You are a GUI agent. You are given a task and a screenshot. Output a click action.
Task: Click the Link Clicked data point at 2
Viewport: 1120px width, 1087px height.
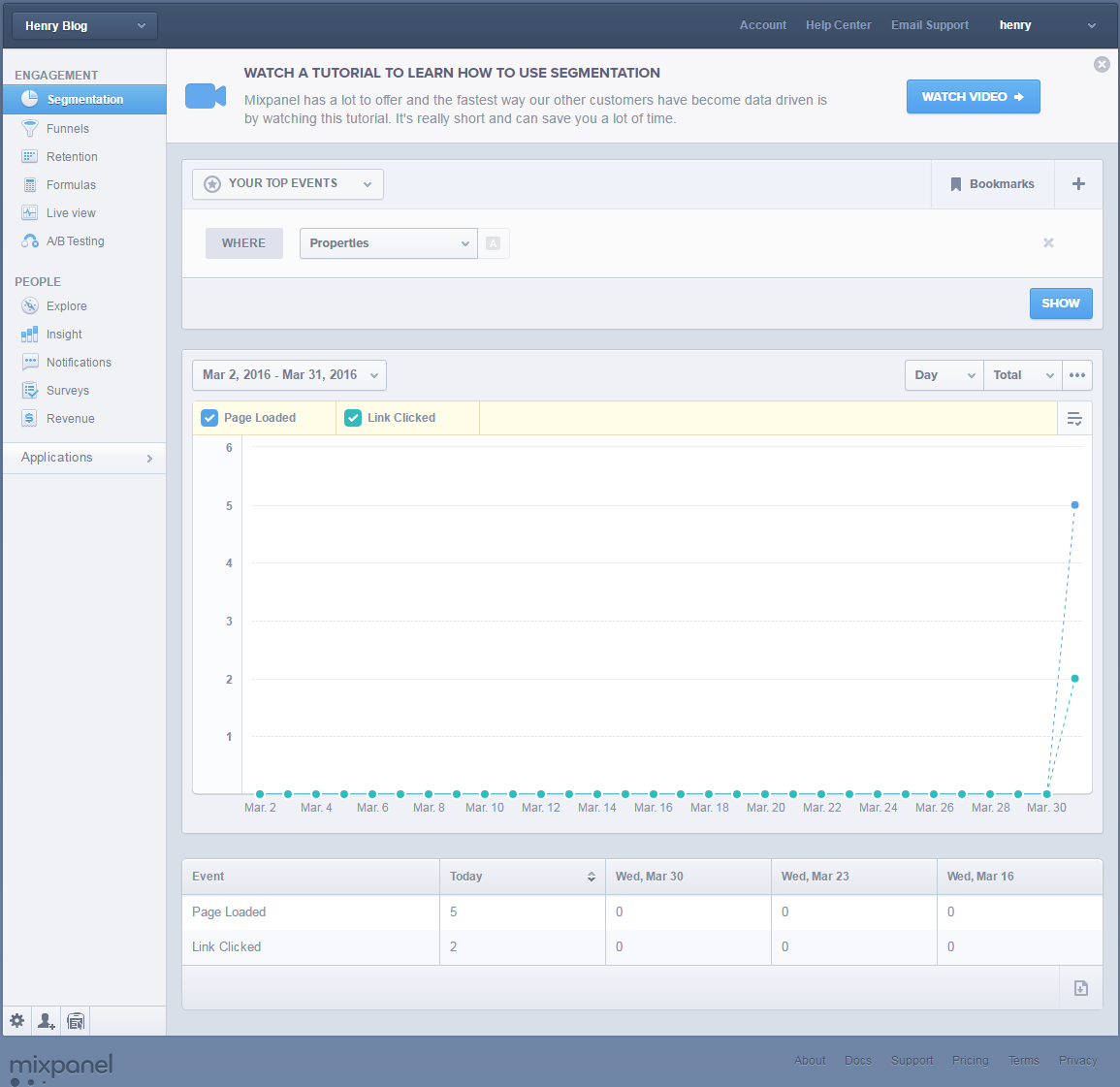[1074, 679]
